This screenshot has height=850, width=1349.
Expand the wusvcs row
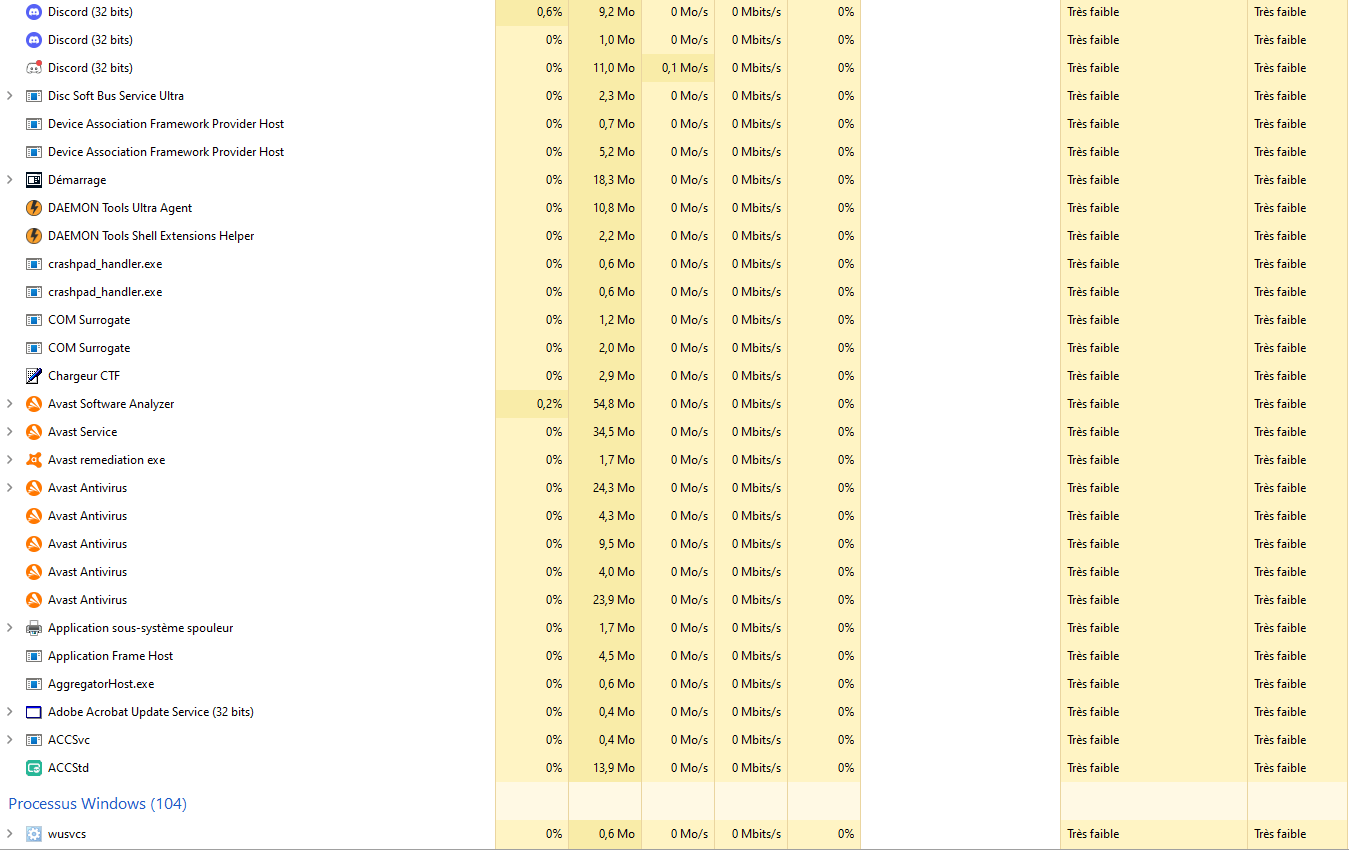pos(10,834)
